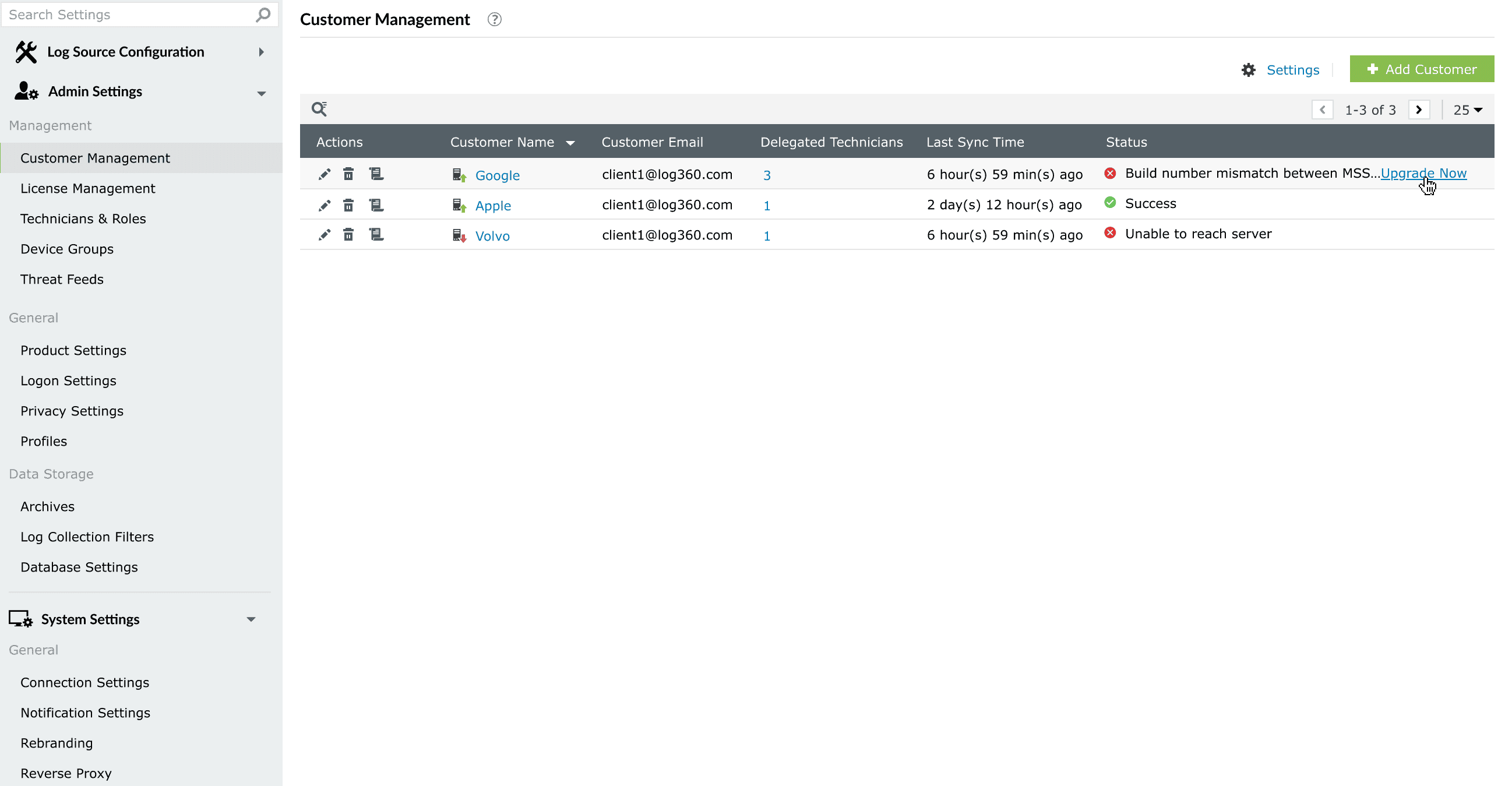
Task: Click the delete trash icon for Google
Action: click(x=348, y=174)
